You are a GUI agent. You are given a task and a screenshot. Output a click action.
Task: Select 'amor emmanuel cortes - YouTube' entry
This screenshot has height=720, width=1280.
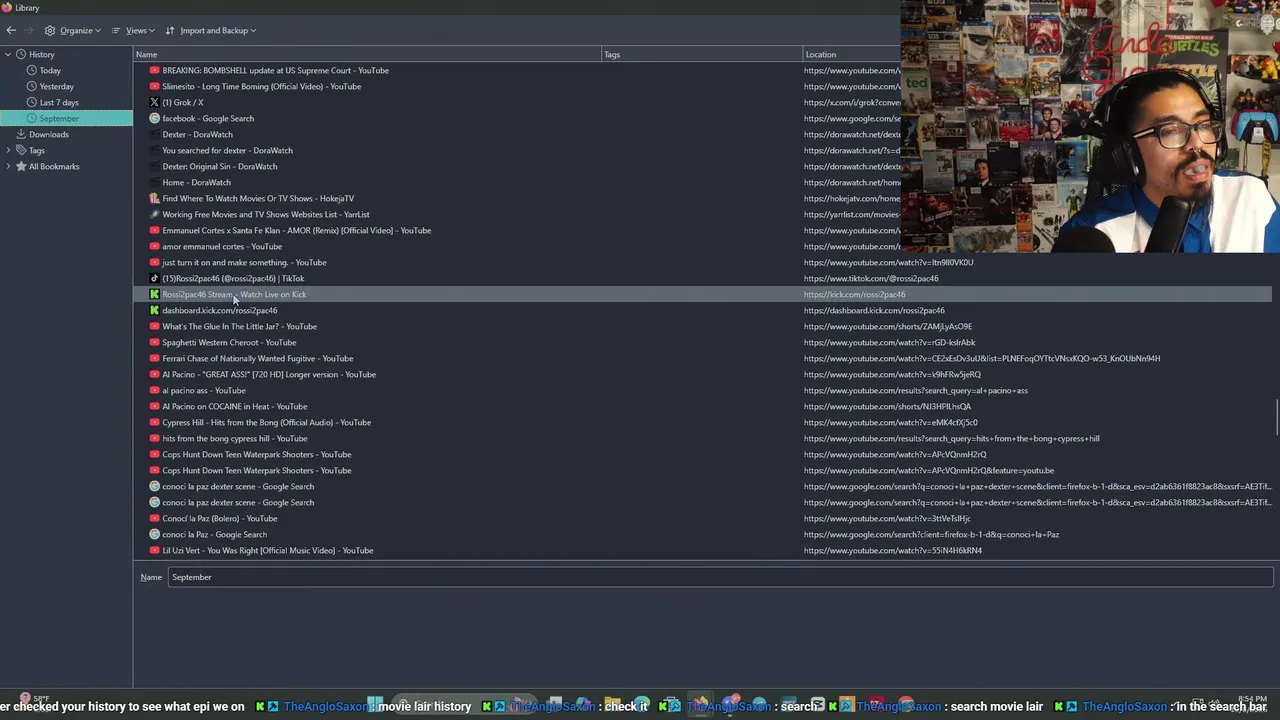222,246
